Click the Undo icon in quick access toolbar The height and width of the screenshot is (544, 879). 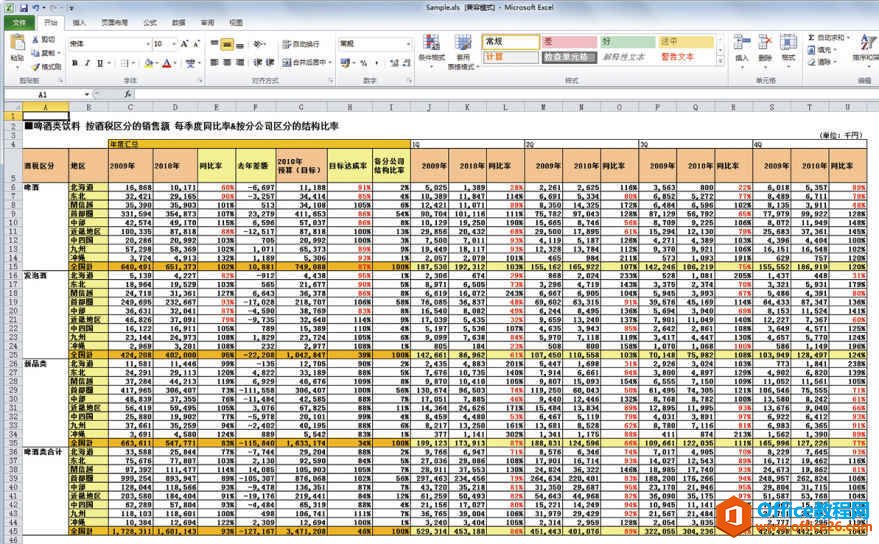(x=36, y=8)
